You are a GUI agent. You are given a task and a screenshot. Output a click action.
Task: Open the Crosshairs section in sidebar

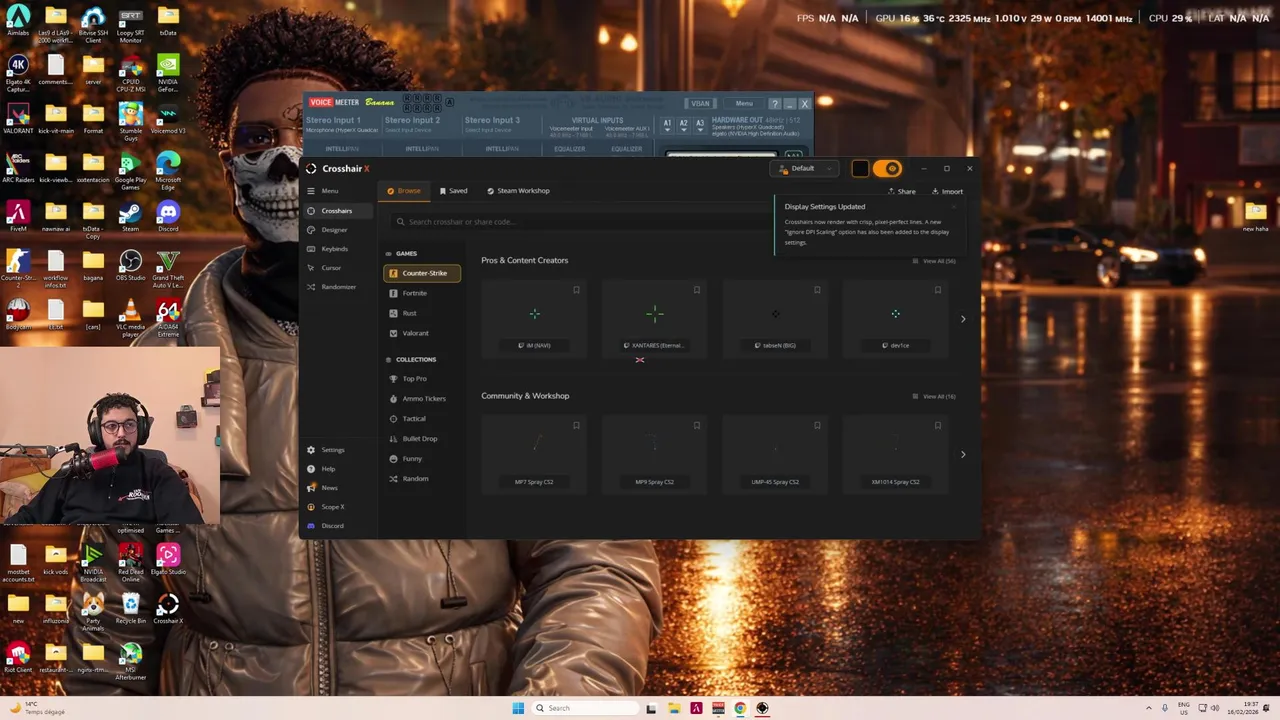pyautogui.click(x=337, y=211)
